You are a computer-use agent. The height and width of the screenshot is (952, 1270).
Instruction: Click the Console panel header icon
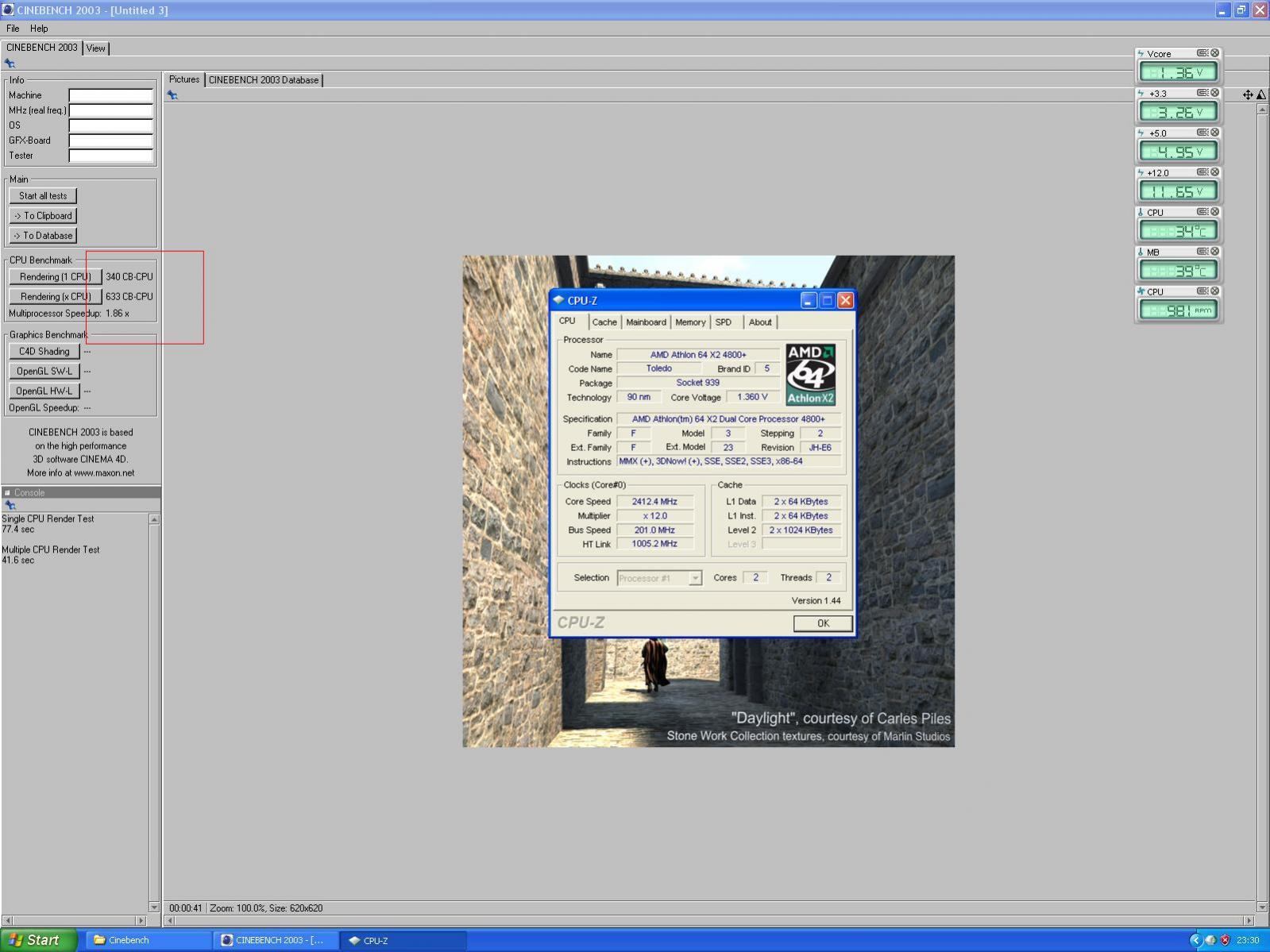point(7,493)
